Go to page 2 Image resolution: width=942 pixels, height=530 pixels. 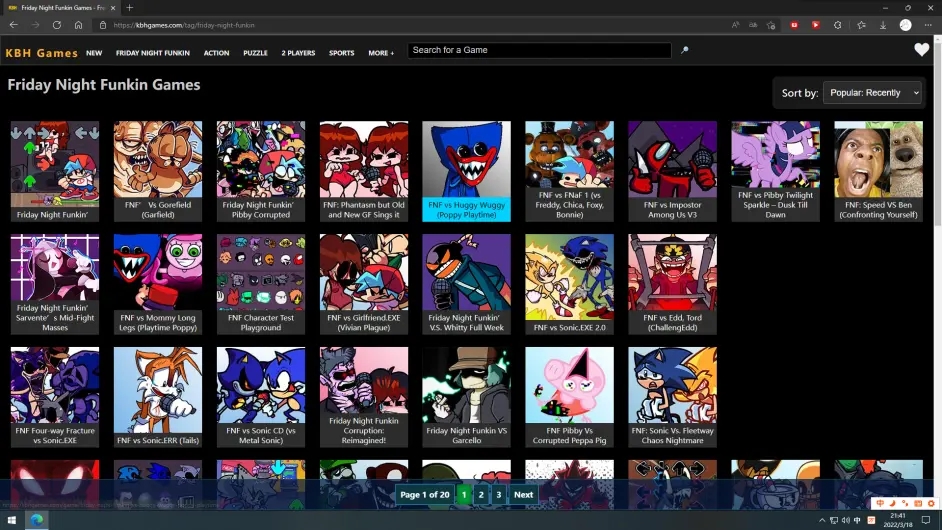[x=481, y=495]
